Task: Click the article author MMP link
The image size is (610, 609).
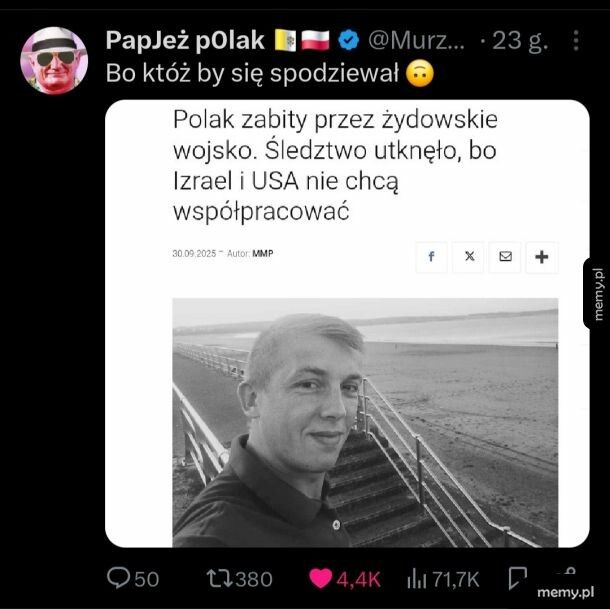Action: coord(263,254)
